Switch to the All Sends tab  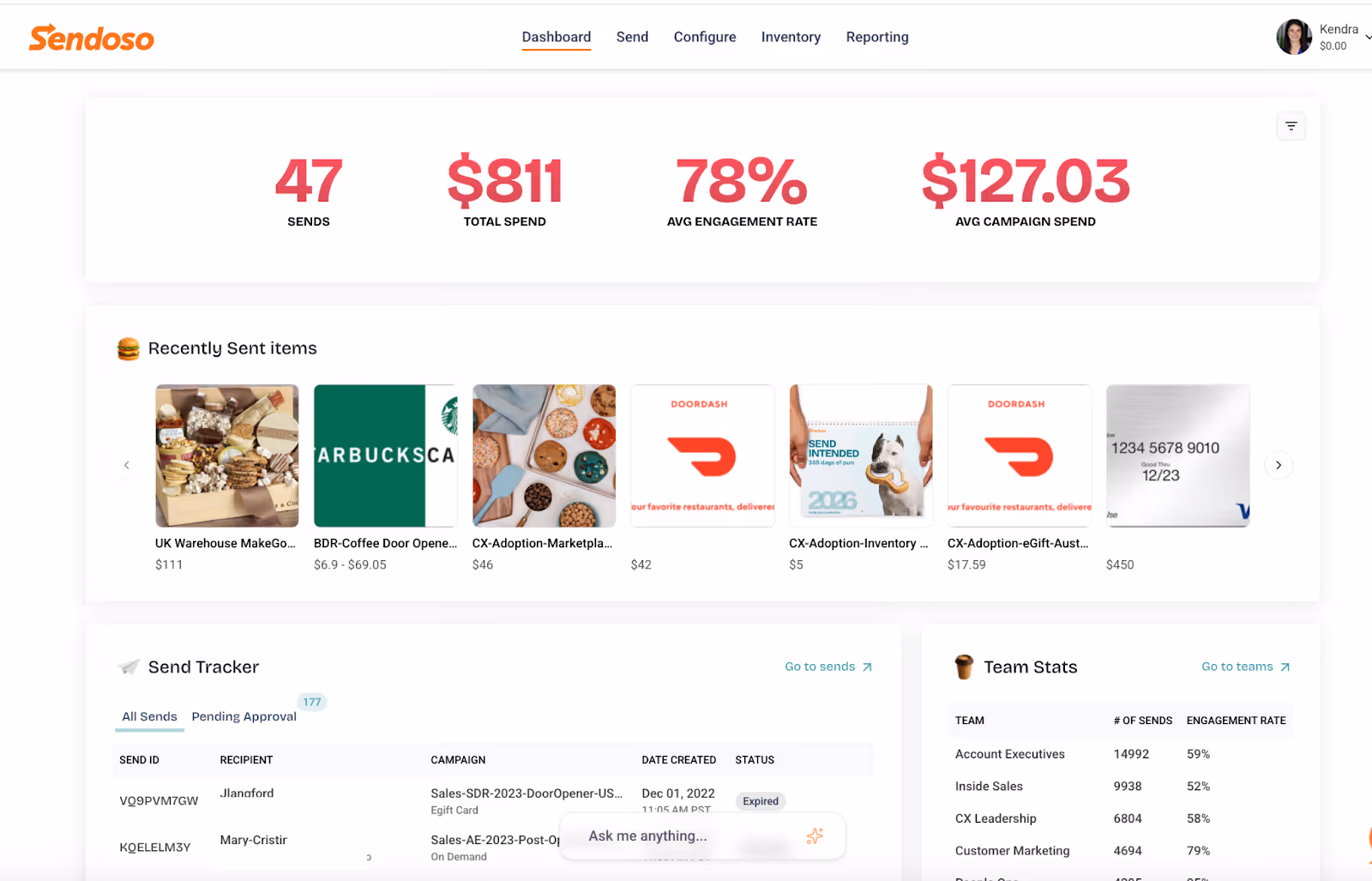coord(149,716)
